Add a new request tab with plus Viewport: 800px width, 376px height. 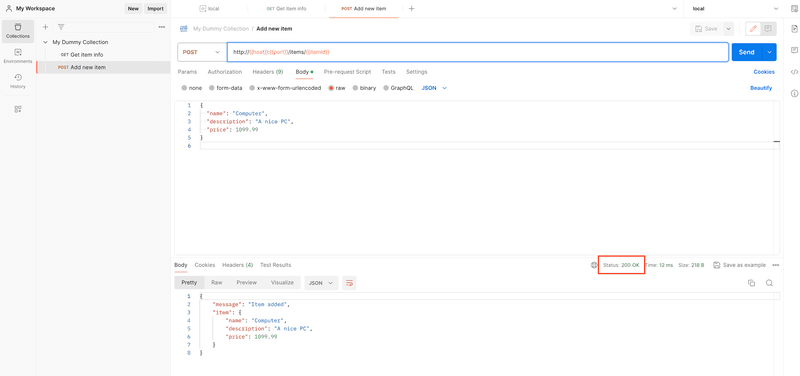(411, 9)
